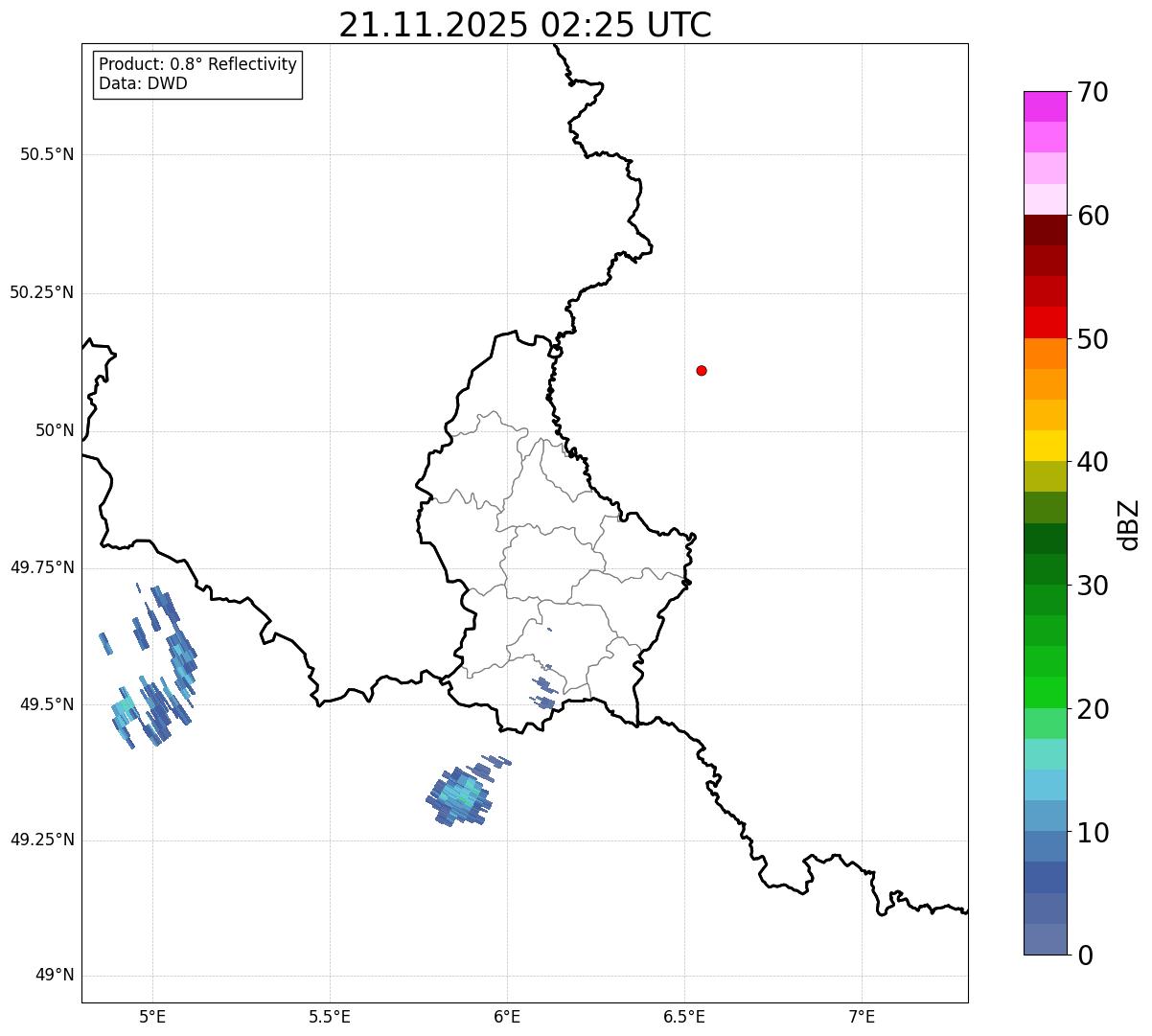Click the 5°E longitude label
Screen dimensions: 1152x1036
152,1017
